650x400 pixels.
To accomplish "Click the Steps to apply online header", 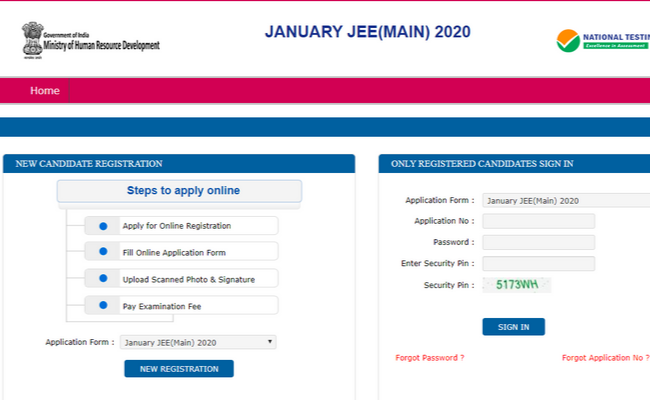I will 180,191.
